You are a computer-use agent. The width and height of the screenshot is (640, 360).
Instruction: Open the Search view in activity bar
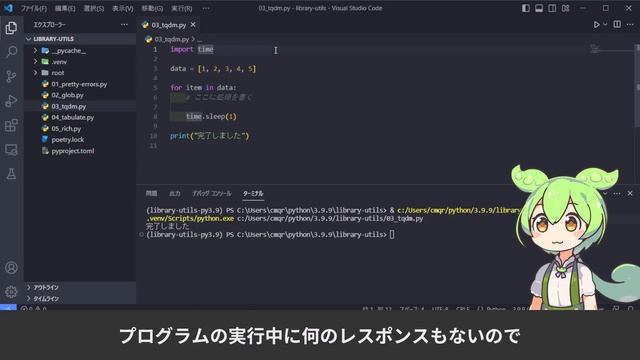click(11, 52)
